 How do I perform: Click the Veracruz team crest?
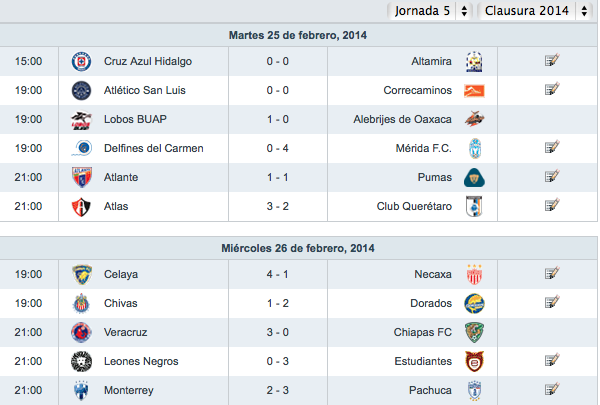pos(81,332)
